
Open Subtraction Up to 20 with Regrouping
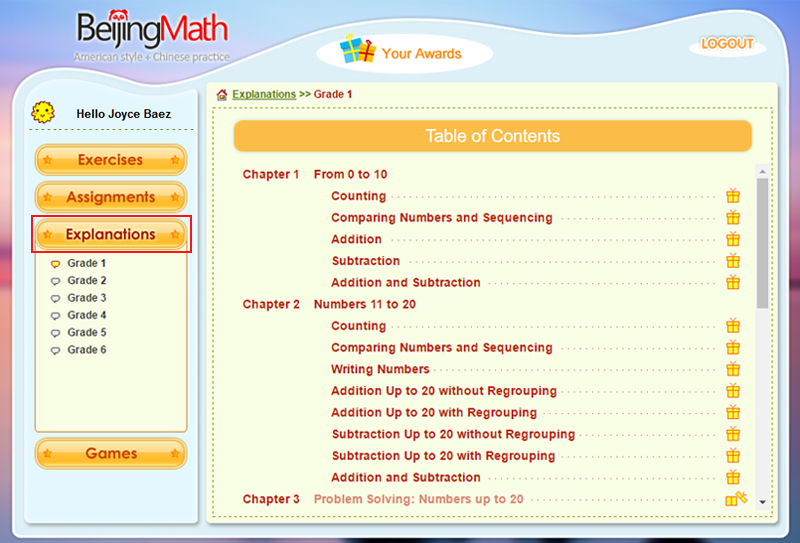443,456
